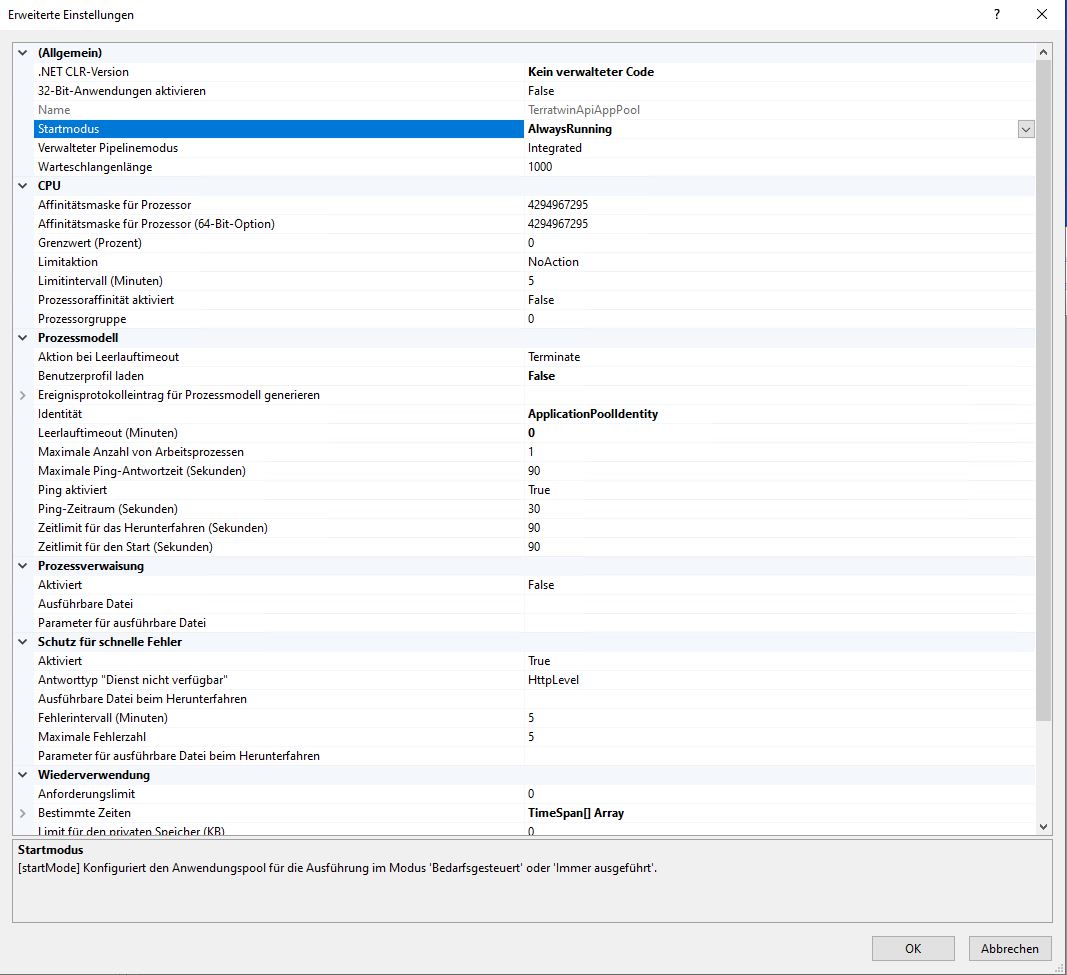The image size is (1067, 975).
Task: Collapse Schutz für schnelle Fehler section
Action: click(23, 642)
